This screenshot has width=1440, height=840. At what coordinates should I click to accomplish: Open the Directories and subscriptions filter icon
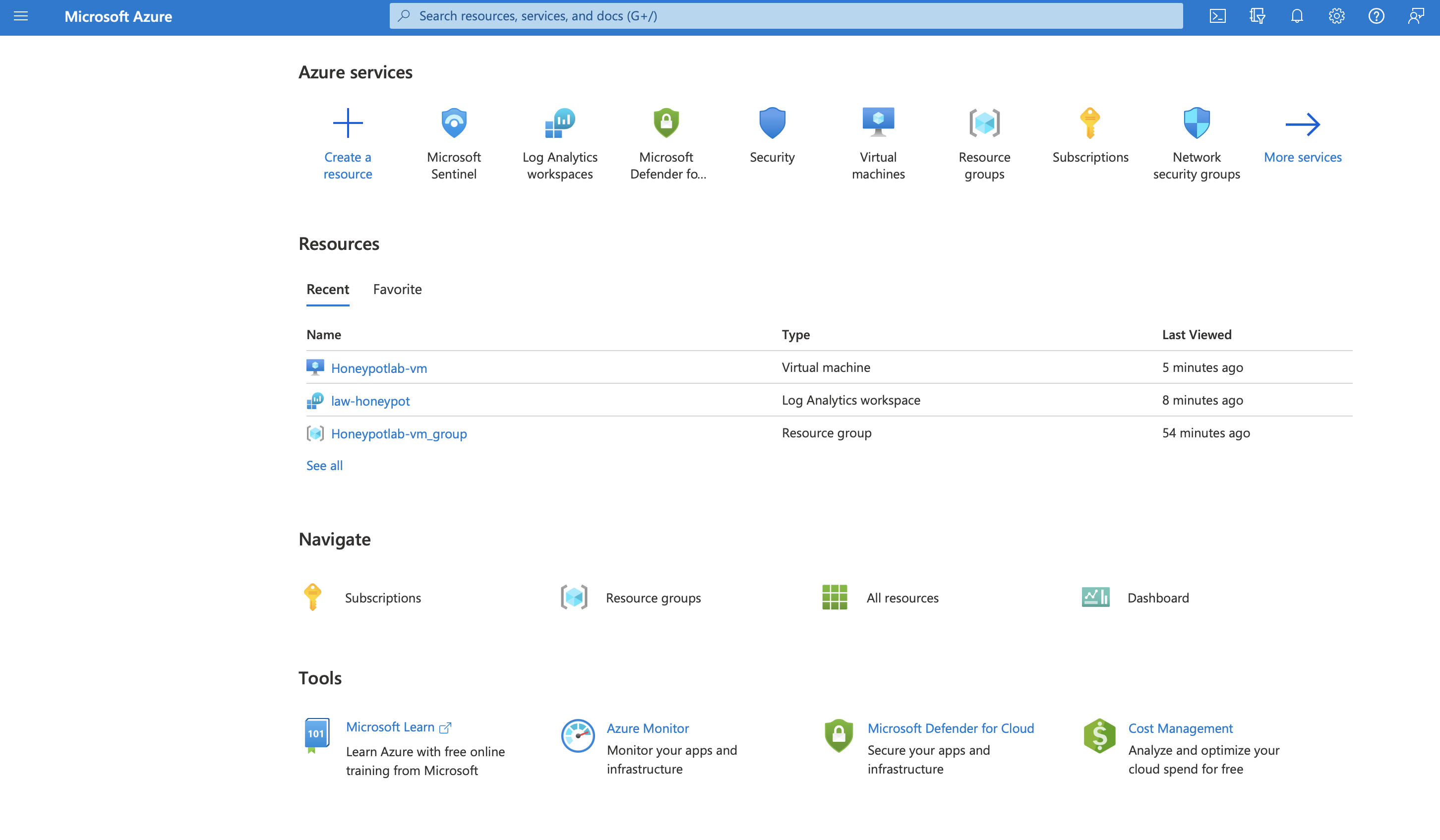pos(1257,16)
